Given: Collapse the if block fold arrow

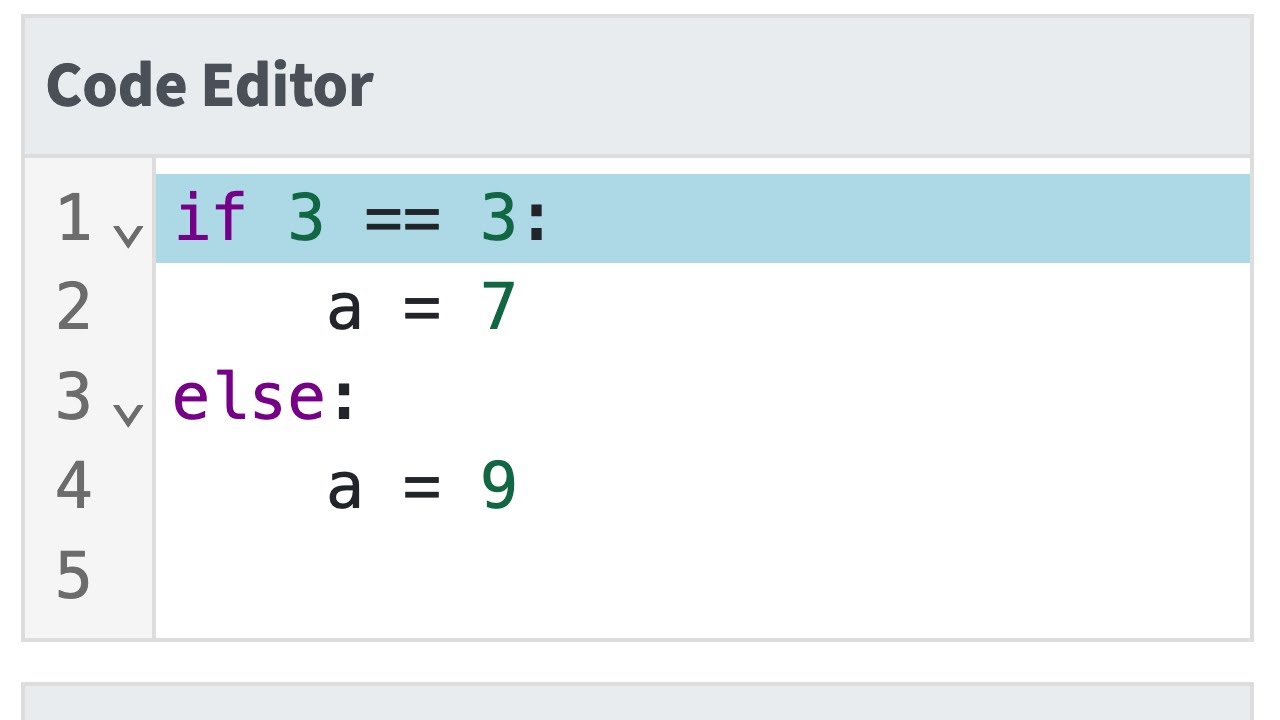Looking at the screenshot, I should click(x=127, y=235).
